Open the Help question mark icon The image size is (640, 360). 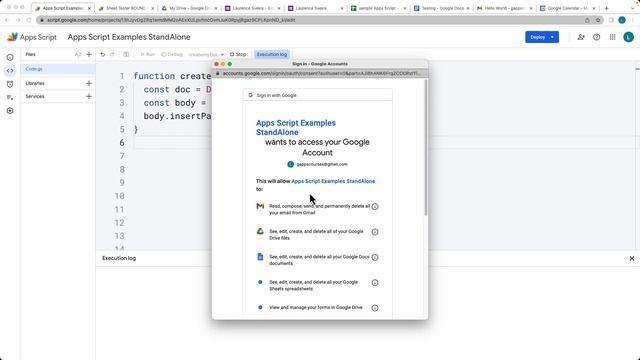click(597, 37)
